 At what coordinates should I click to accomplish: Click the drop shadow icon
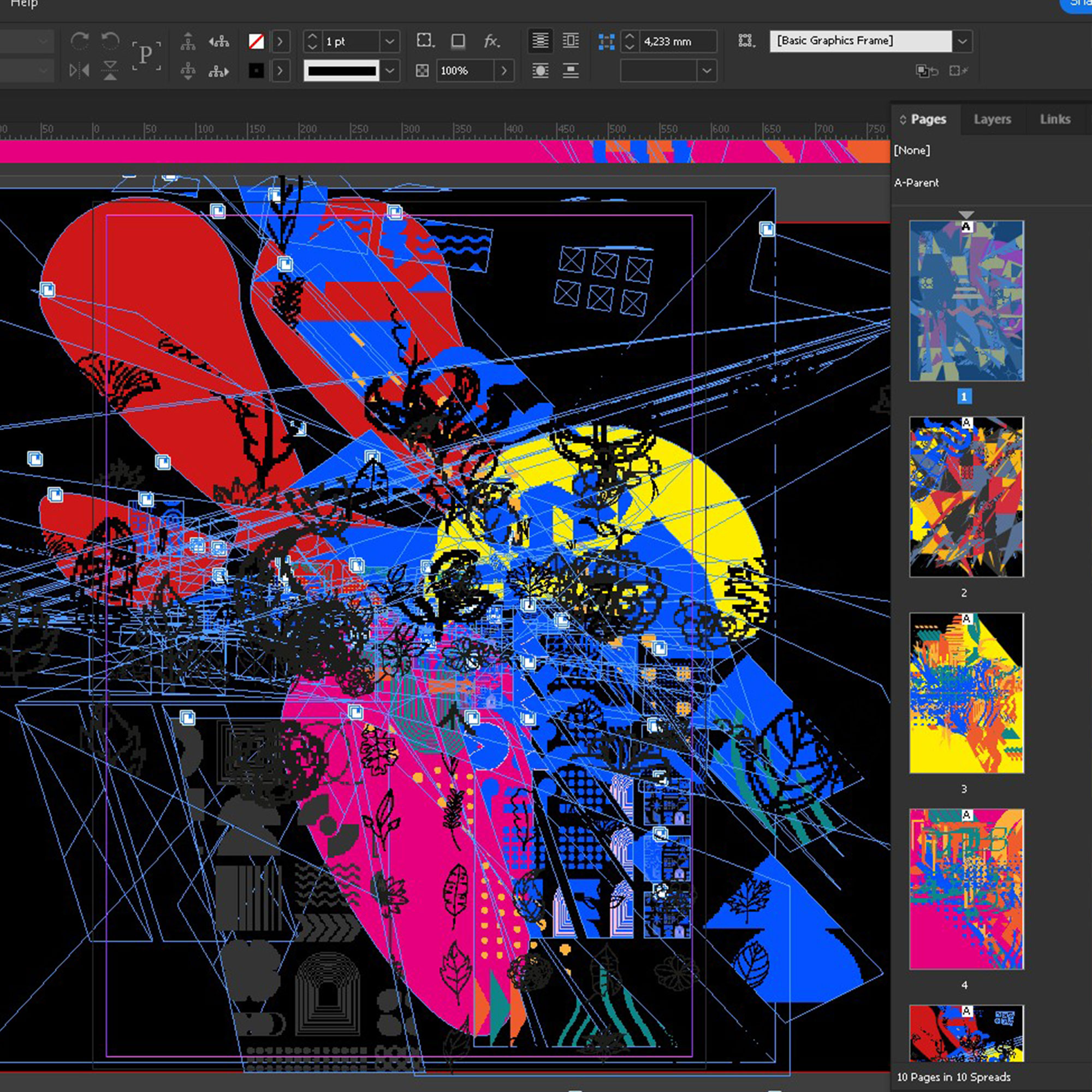click(x=458, y=41)
